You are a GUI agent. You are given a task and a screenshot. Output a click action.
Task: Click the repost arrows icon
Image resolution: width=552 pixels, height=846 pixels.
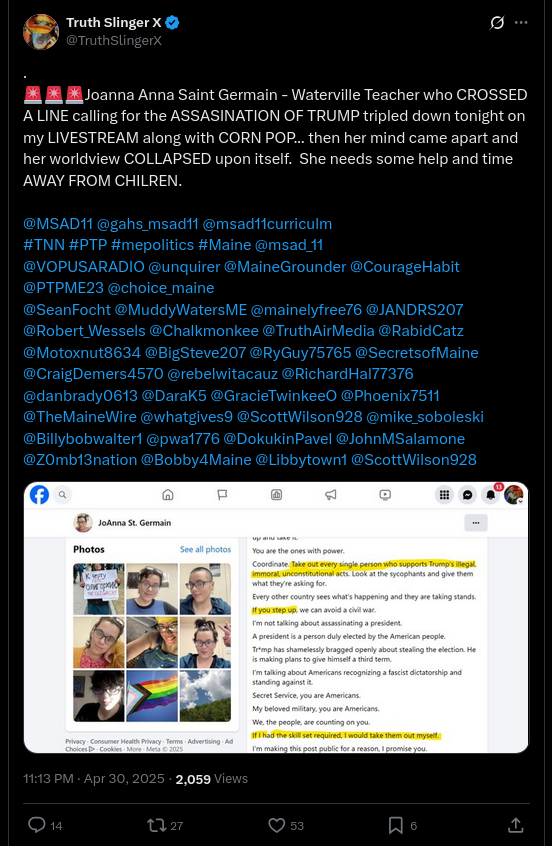pos(156,825)
